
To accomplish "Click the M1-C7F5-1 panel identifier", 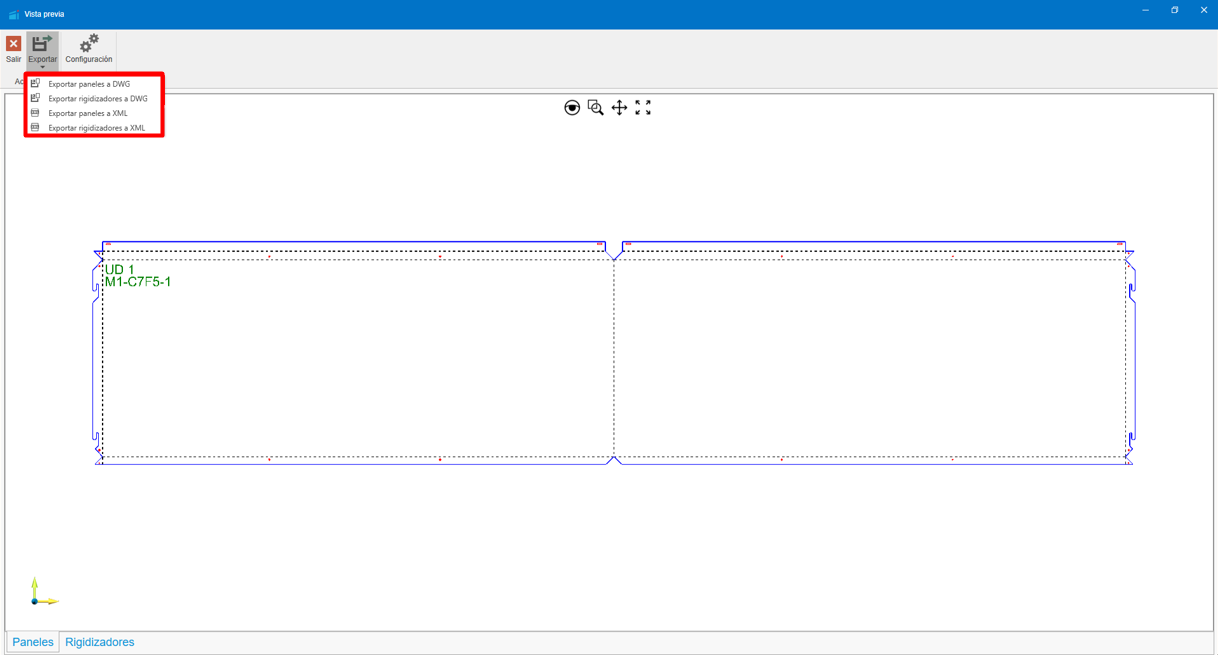I will [138, 282].
